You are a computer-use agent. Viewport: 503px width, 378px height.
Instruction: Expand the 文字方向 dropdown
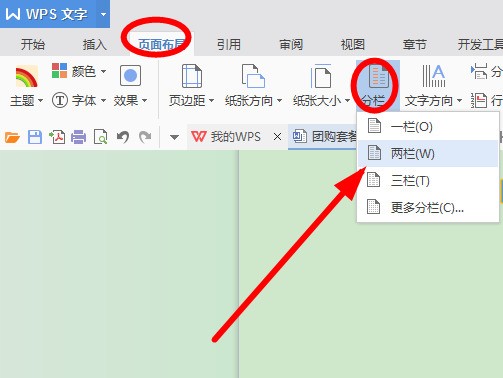[x=459, y=100]
